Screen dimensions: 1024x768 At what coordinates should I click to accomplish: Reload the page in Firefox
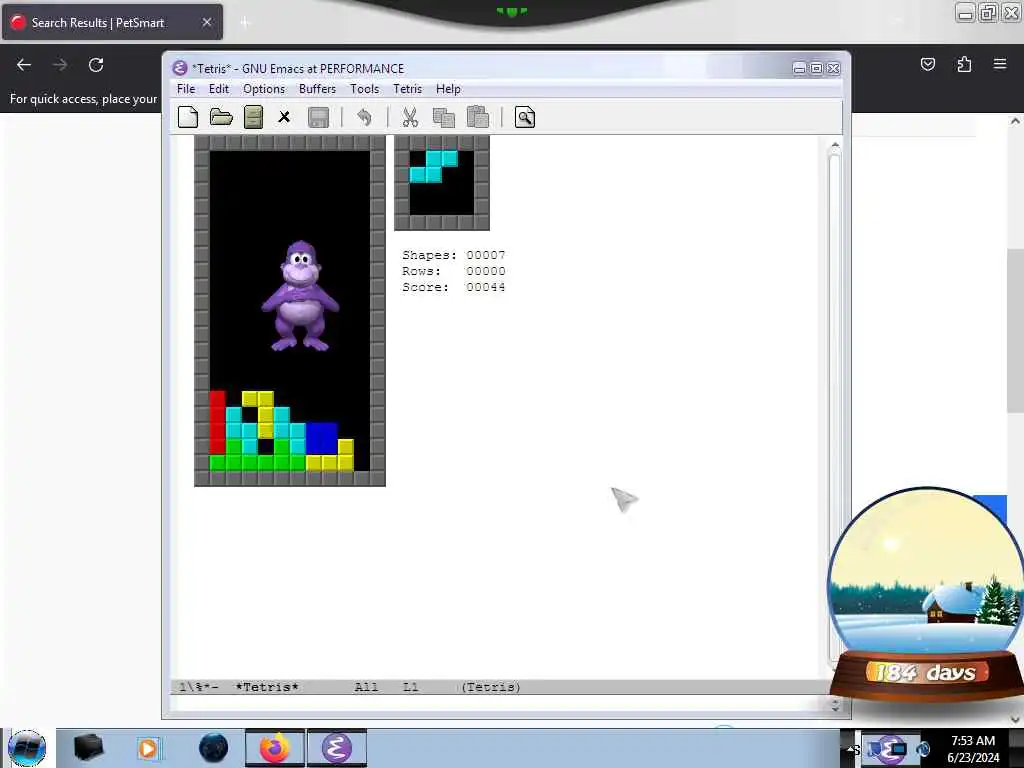tap(96, 65)
